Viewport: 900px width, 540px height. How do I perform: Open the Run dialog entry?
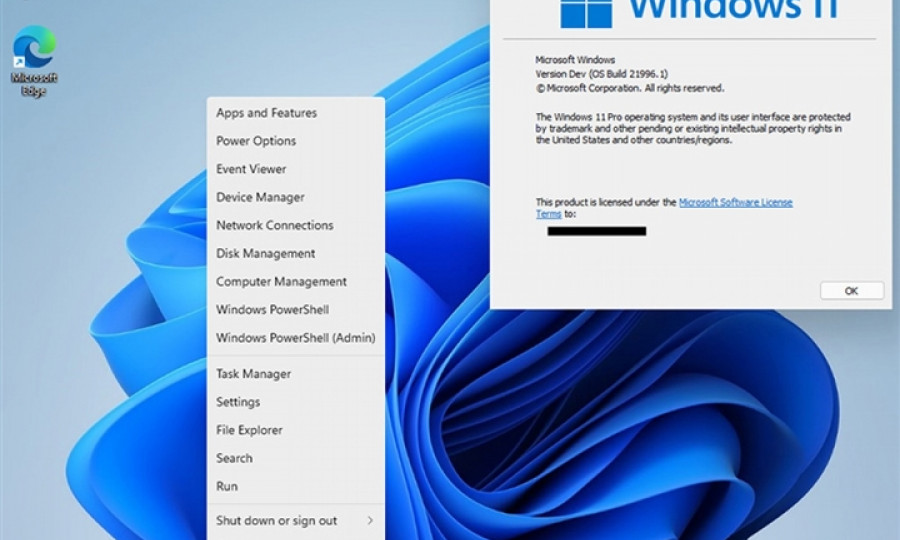coord(227,486)
